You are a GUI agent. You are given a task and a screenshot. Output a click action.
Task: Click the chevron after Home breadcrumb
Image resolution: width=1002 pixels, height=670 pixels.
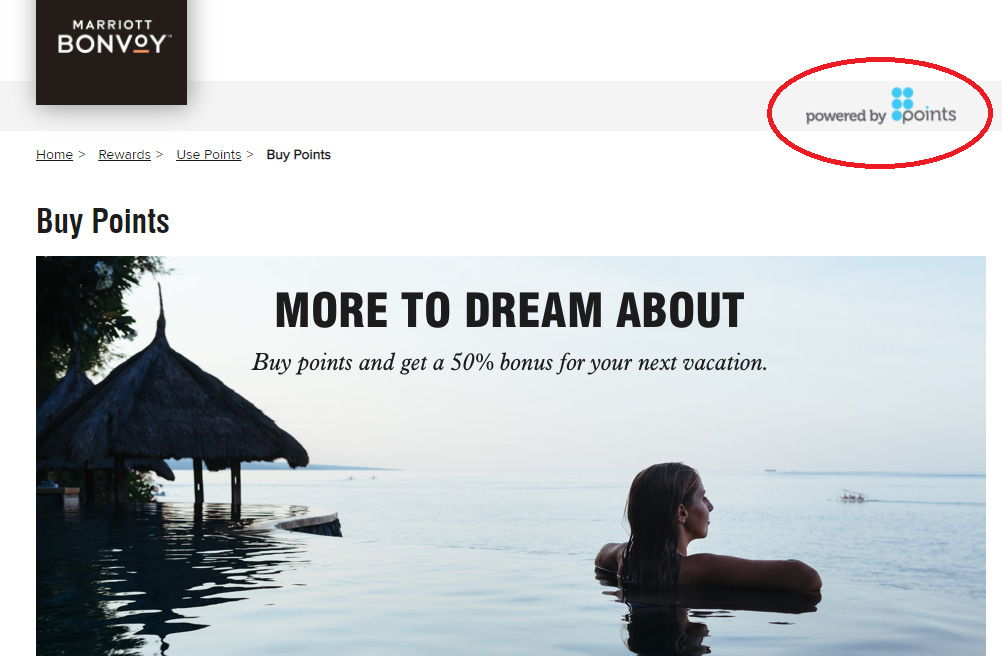tap(82, 155)
